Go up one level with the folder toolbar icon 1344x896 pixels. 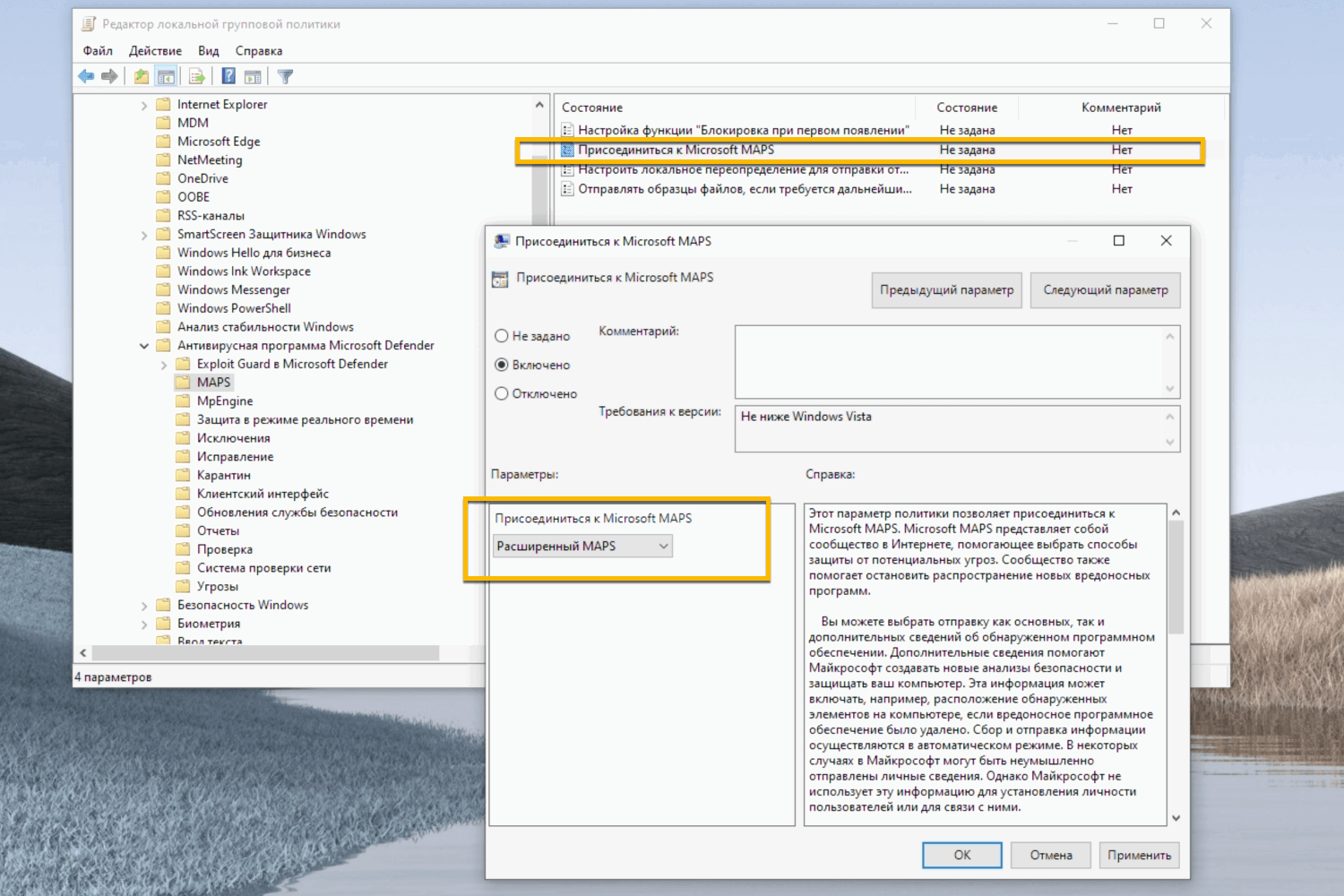coord(142,76)
